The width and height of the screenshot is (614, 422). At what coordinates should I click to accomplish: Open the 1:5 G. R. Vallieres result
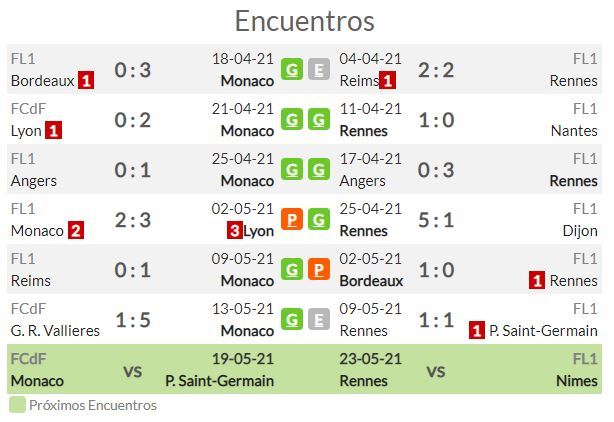133,320
